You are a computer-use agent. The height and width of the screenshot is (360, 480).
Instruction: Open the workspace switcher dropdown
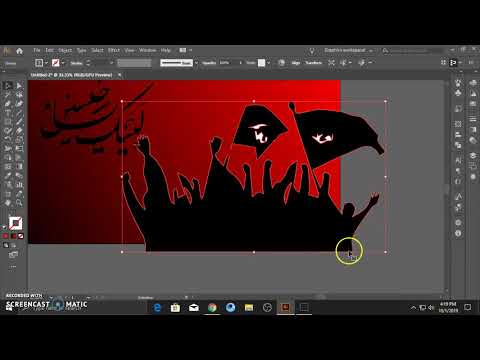click(x=348, y=50)
